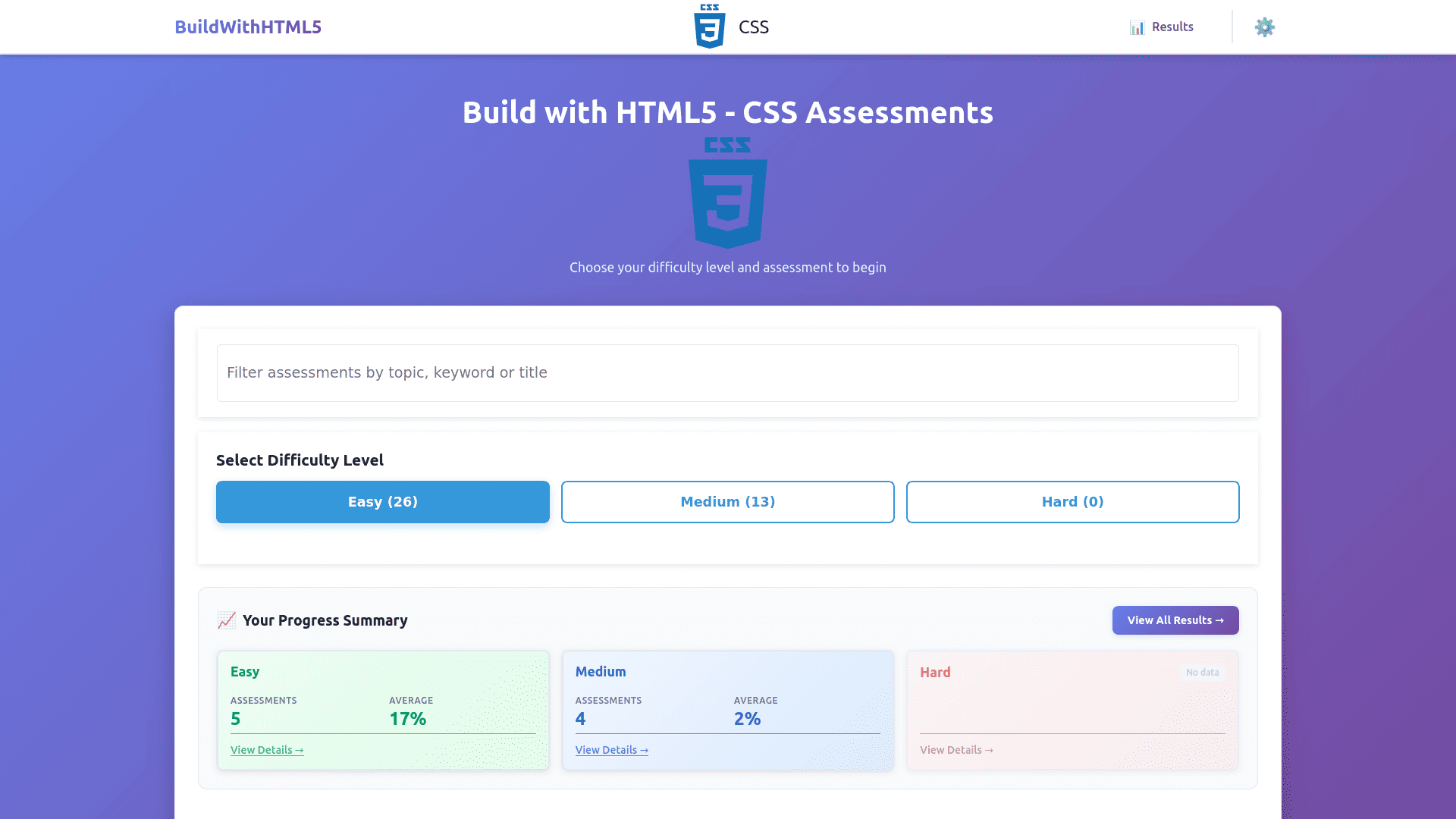Open the BuildWithHTML5 home logo link
Image resolution: width=1456 pixels, height=819 pixels.
point(248,27)
